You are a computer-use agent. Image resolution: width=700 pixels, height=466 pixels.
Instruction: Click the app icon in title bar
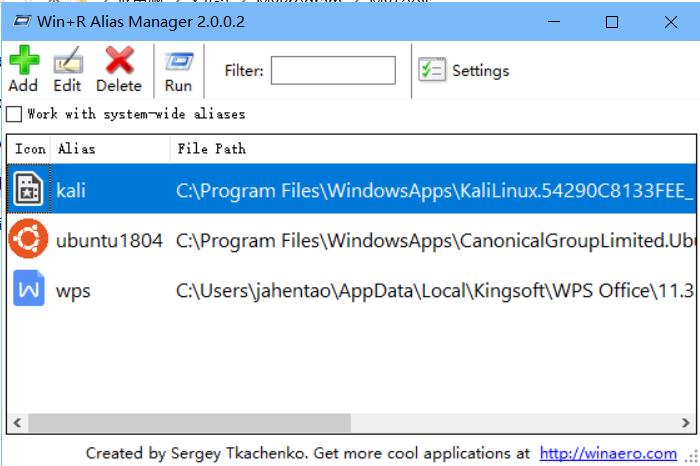[21, 21]
